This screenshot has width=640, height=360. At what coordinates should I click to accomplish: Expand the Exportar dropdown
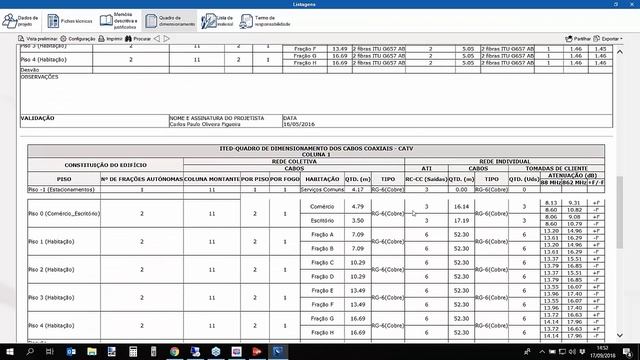pos(608,39)
